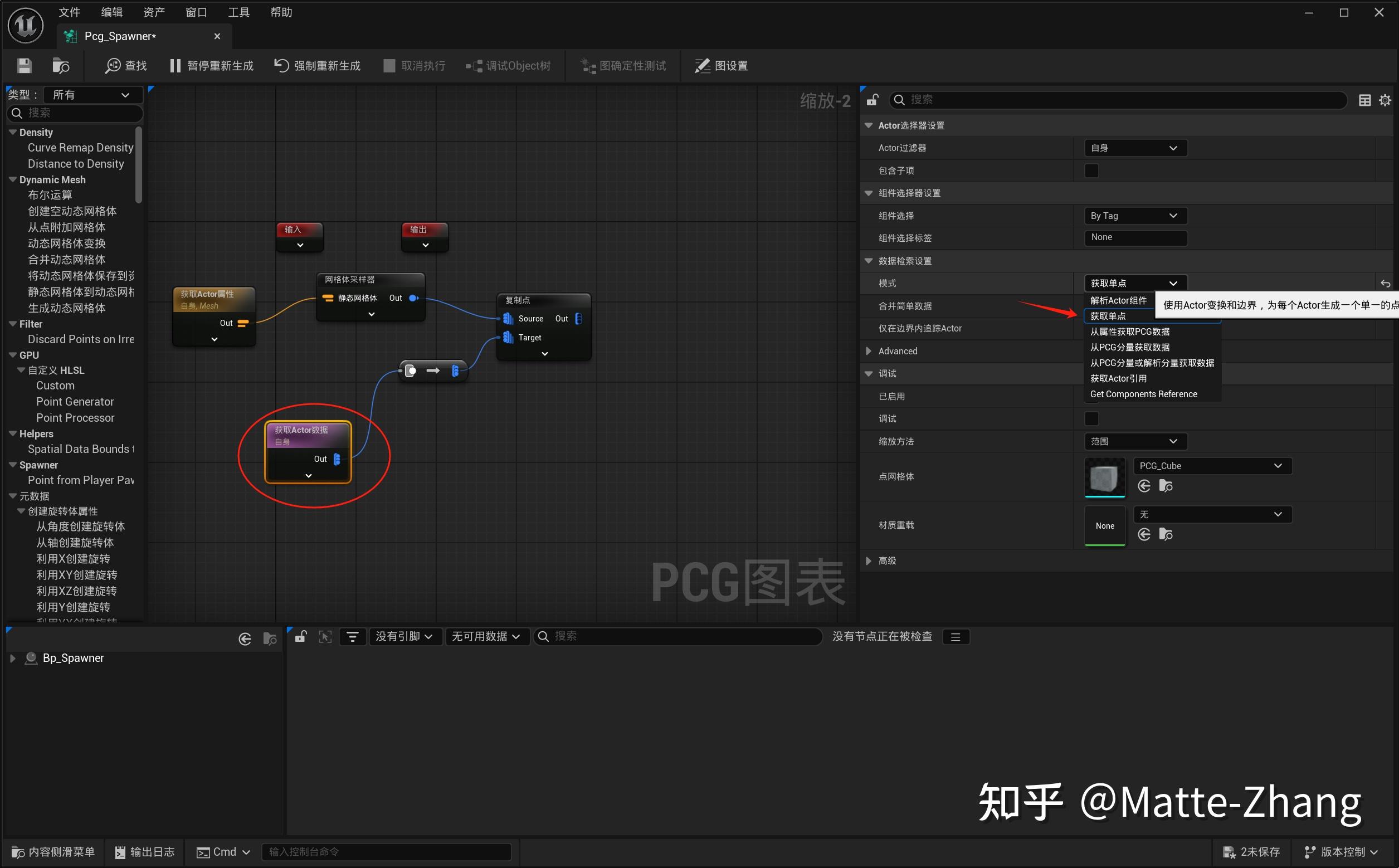Click the PCG_Cube mesh thumbnail
1399x868 pixels.
(1104, 476)
